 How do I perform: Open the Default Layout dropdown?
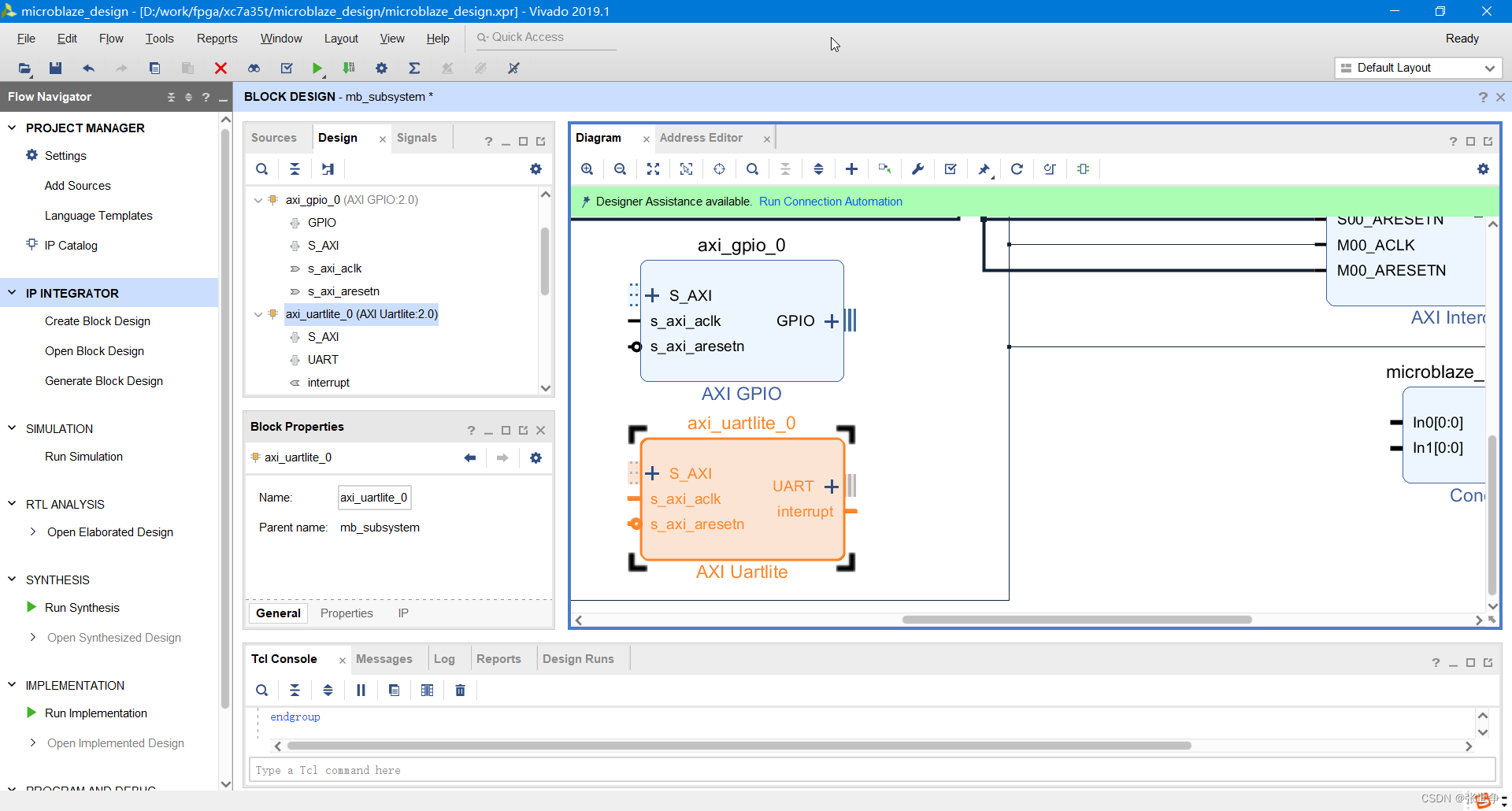1418,69
